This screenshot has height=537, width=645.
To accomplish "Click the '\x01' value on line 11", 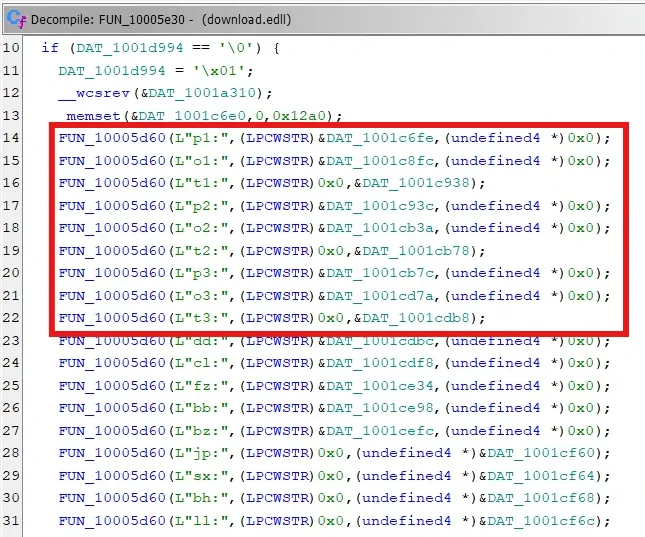I will coord(220,71).
